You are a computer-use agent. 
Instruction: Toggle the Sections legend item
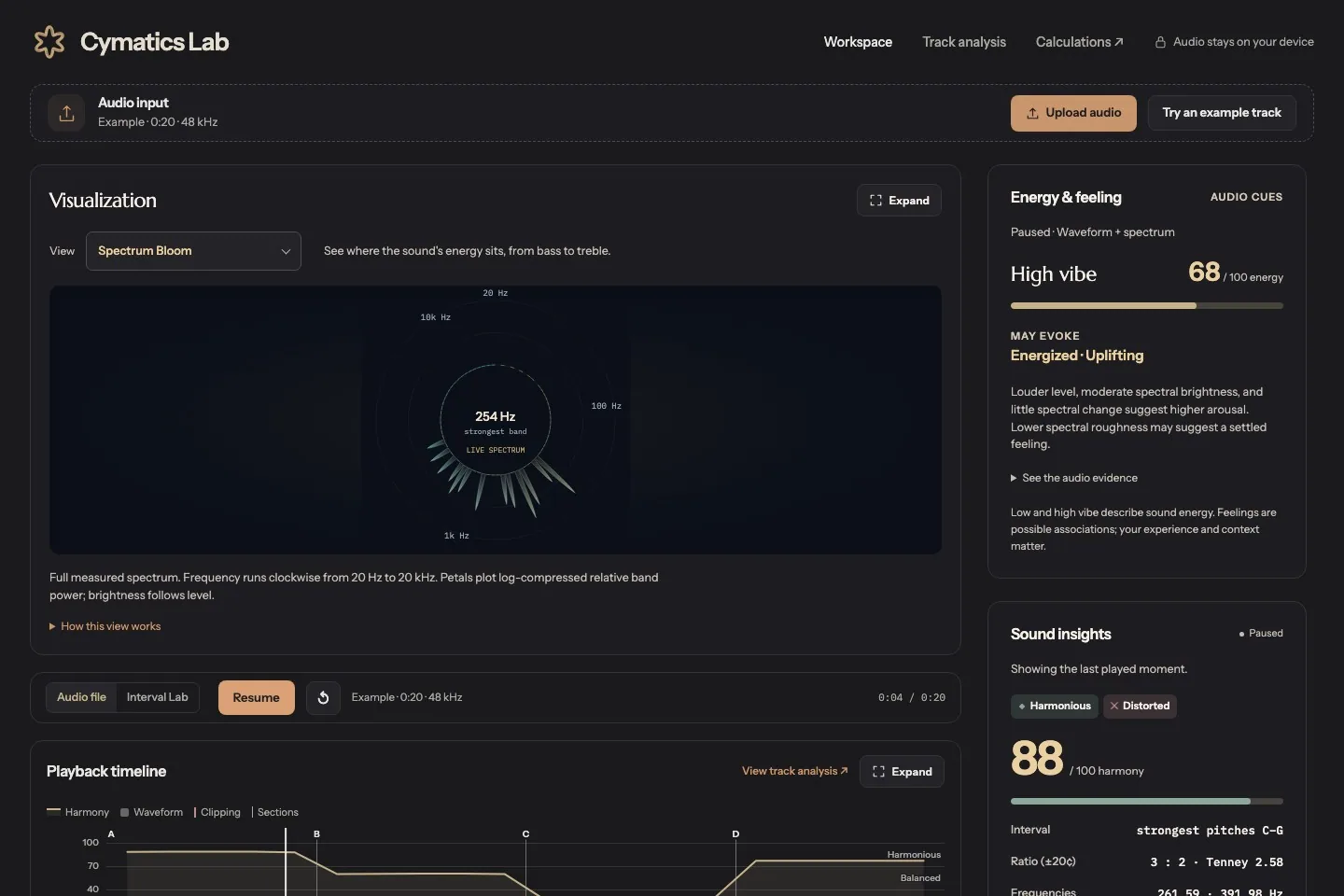[275, 812]
